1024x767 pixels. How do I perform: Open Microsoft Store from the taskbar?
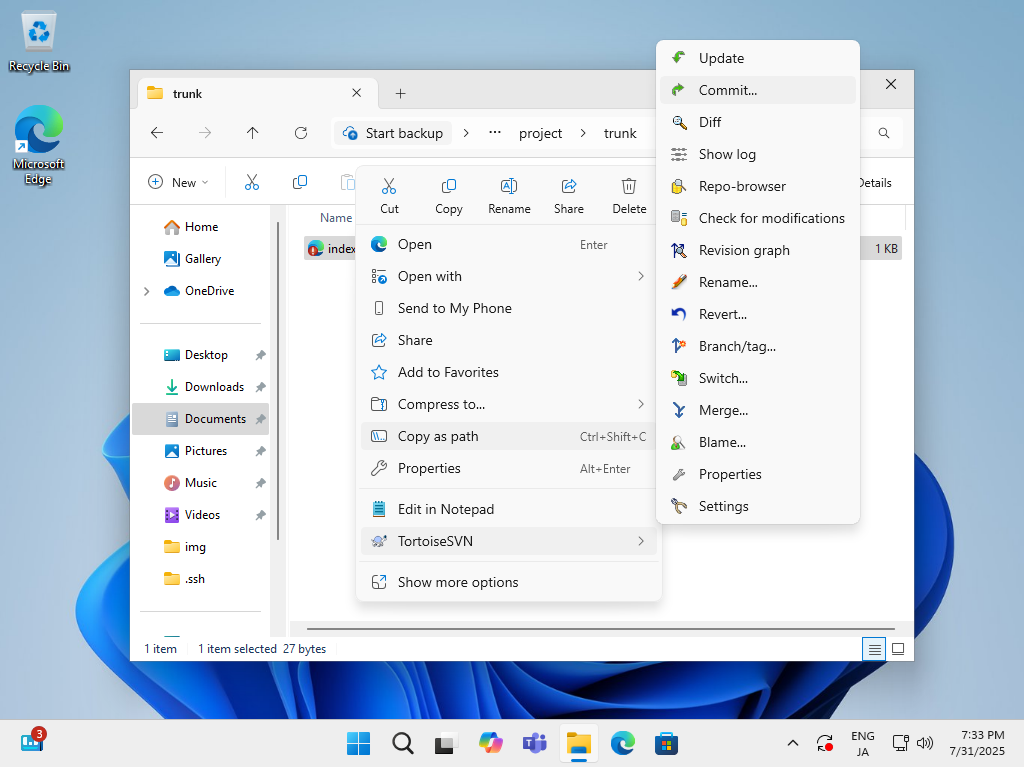coord(666,743)
